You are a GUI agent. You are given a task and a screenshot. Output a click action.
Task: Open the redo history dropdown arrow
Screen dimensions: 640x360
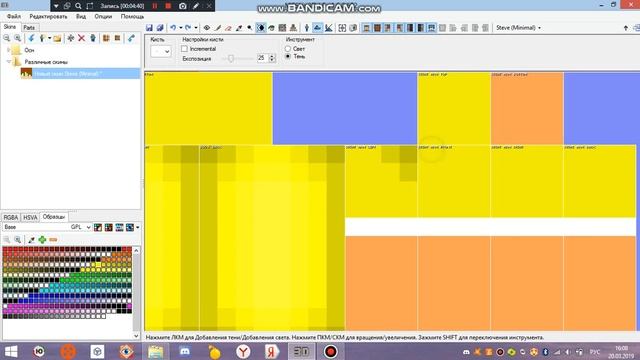coord(196,28)
